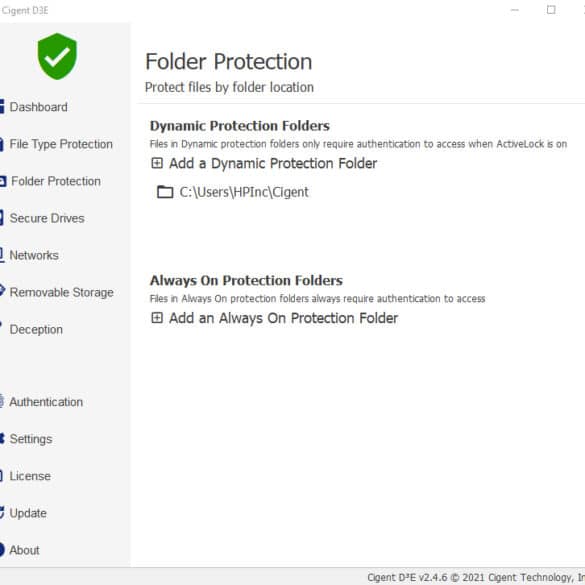This screenshot has height=585, width=585.
Task: Click Add a Dynamic Protection Folder
Action: pos(273,163)
